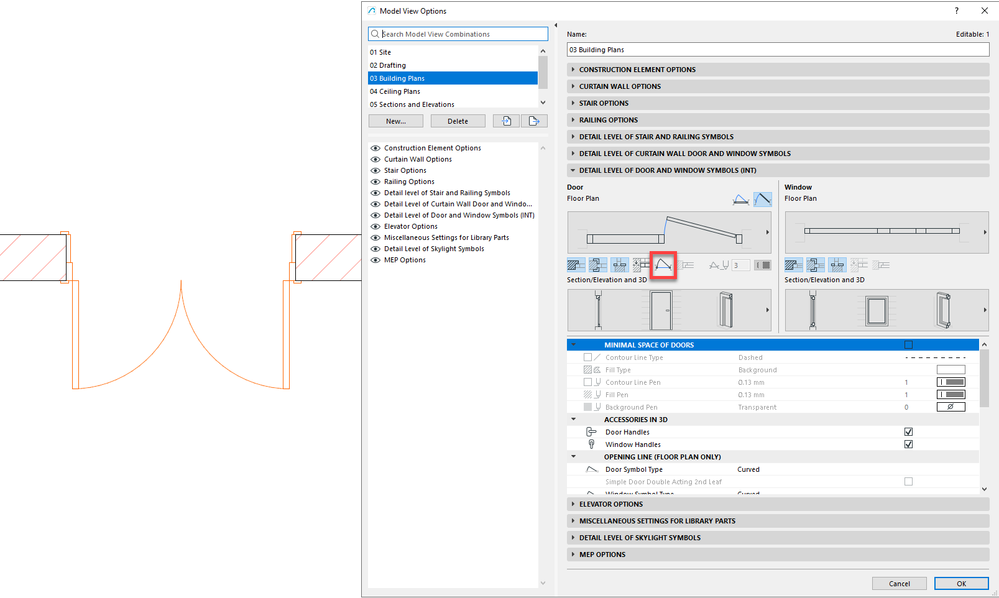
Task: Toggle first window floor plan wall hatch icon
Action: click(793, 265)
